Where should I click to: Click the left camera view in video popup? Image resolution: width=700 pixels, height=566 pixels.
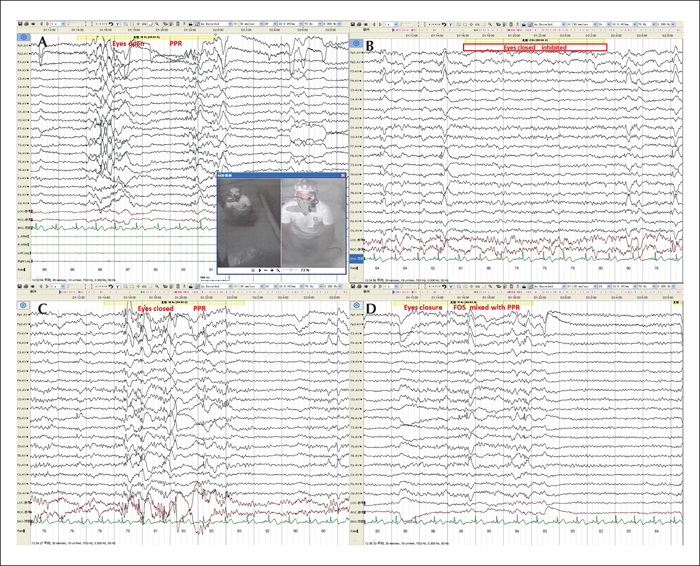click(249, 223)
